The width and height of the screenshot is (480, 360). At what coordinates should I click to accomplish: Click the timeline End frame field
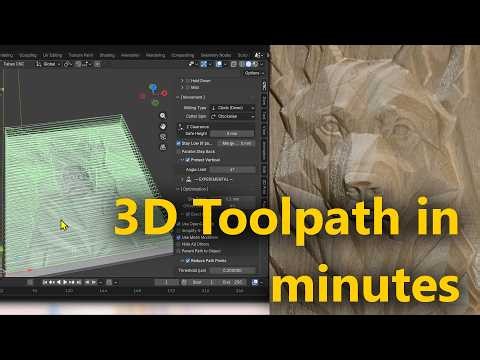click(x=232, y=282)
